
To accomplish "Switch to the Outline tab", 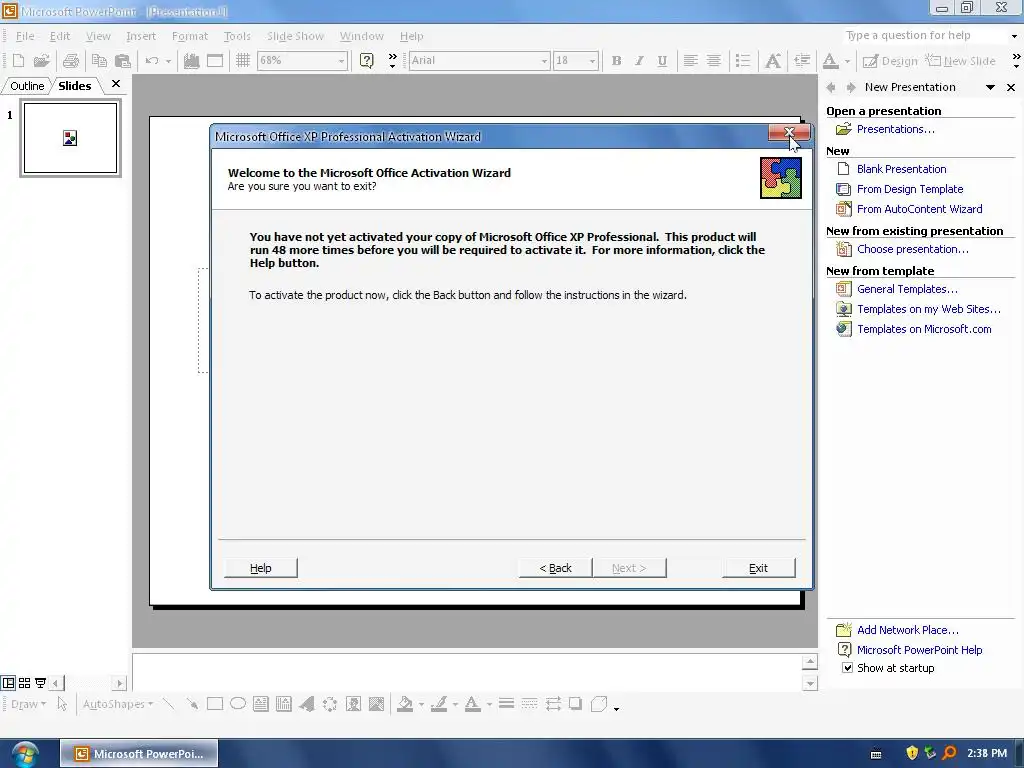I will point(27,86).
